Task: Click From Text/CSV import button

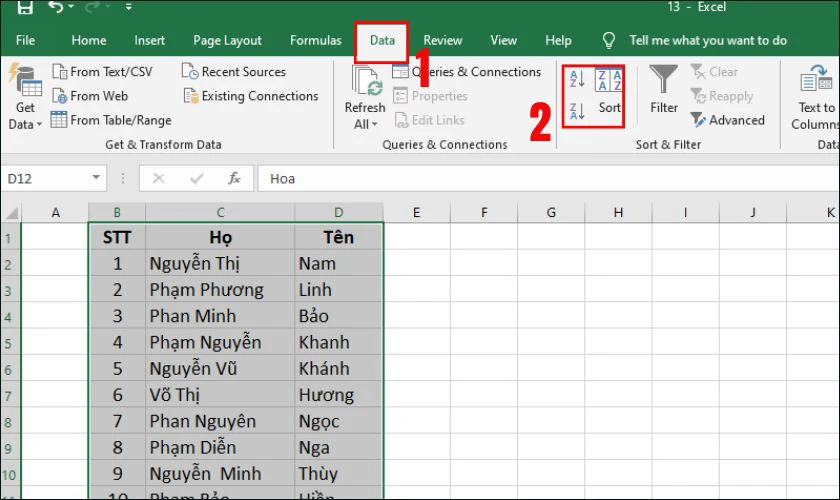Action: pos(102,72)
